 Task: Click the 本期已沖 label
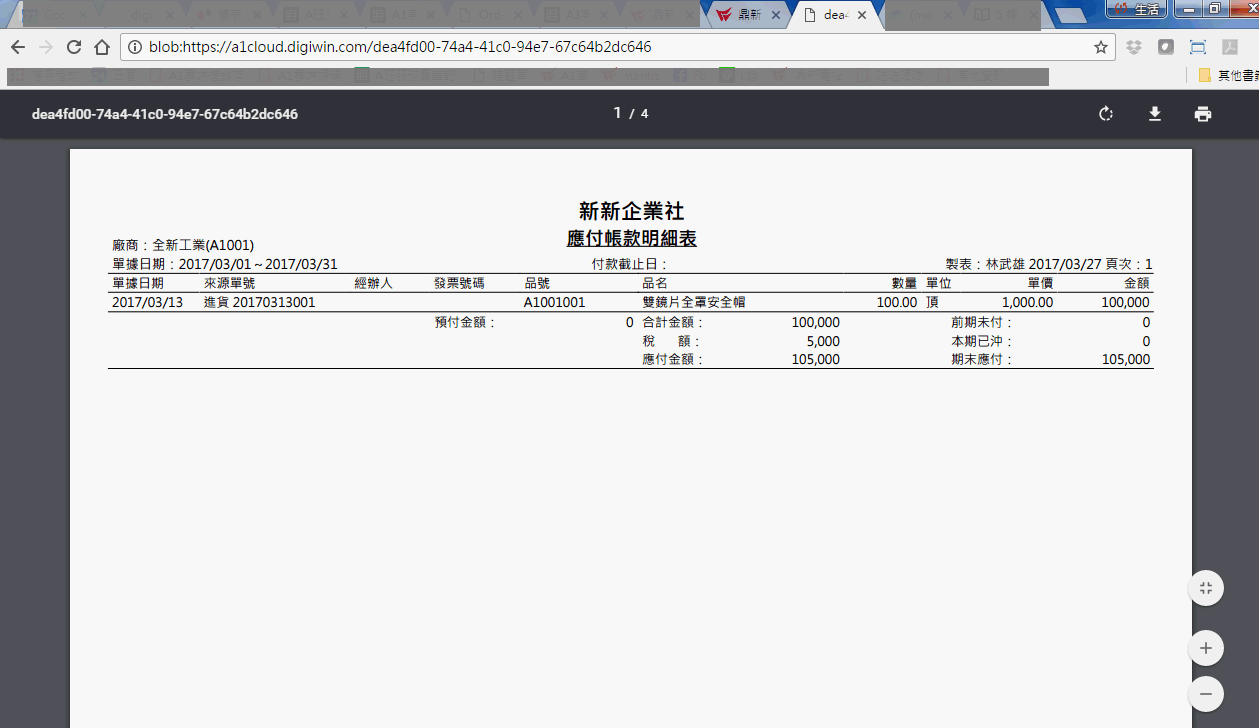pyautogui.click(x=982, y=342)
